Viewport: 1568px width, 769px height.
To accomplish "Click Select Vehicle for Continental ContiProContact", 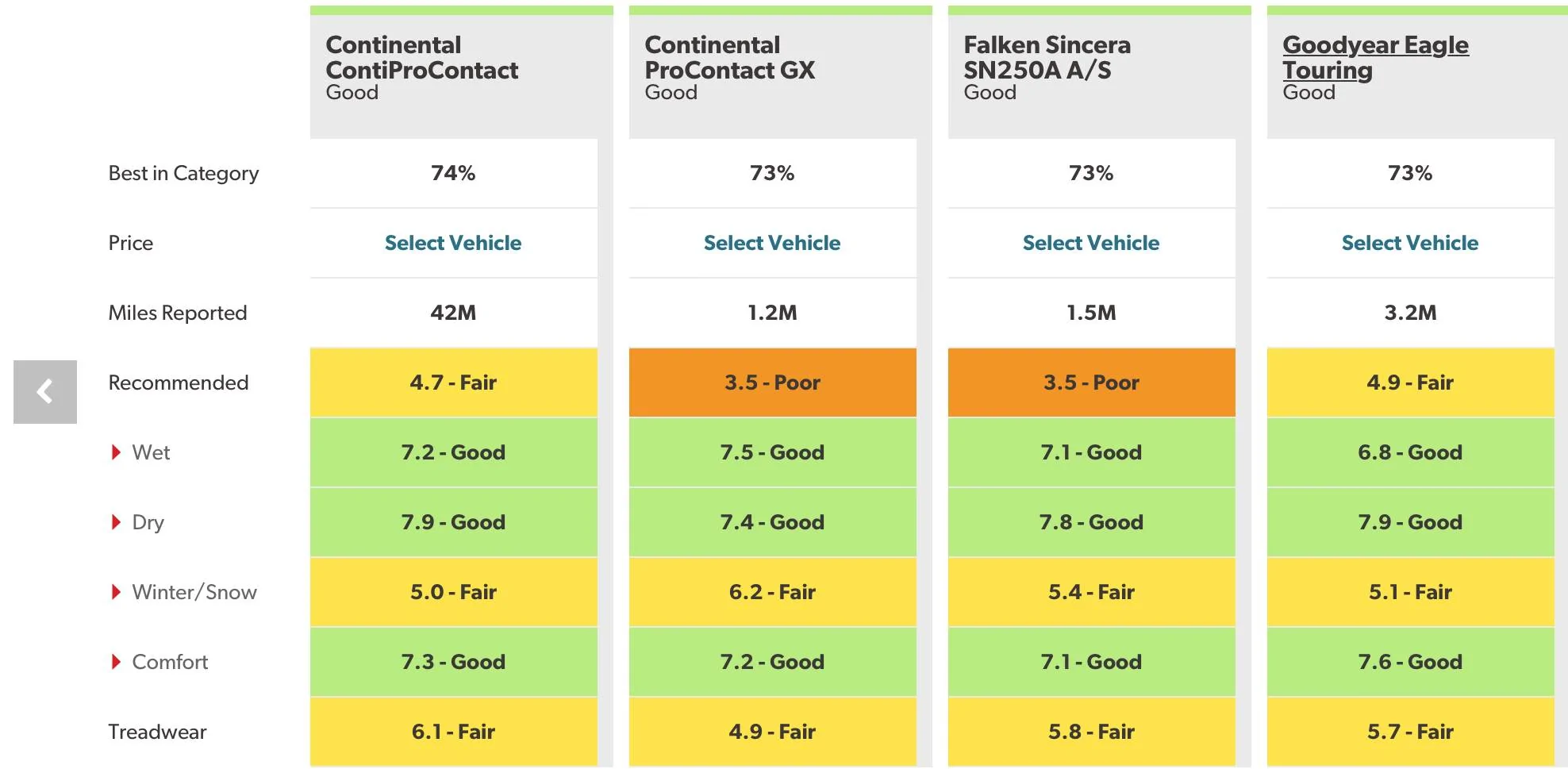I will click(x=453, y=243).
